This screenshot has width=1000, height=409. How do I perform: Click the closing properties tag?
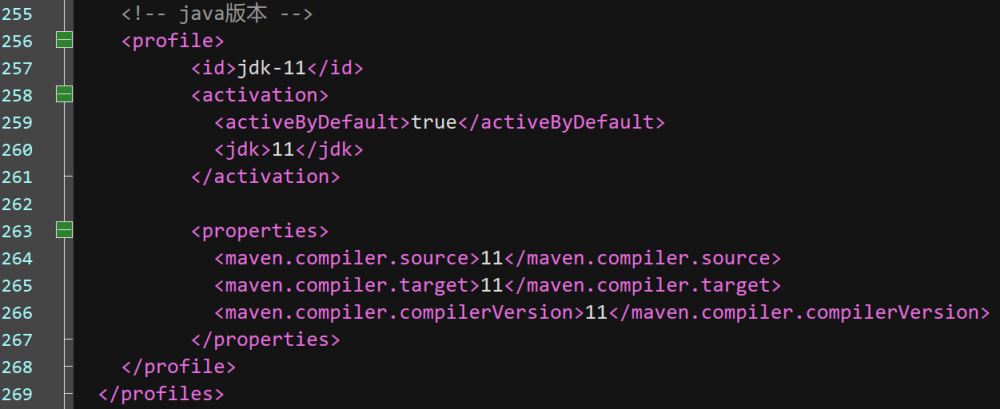point(266,339)
